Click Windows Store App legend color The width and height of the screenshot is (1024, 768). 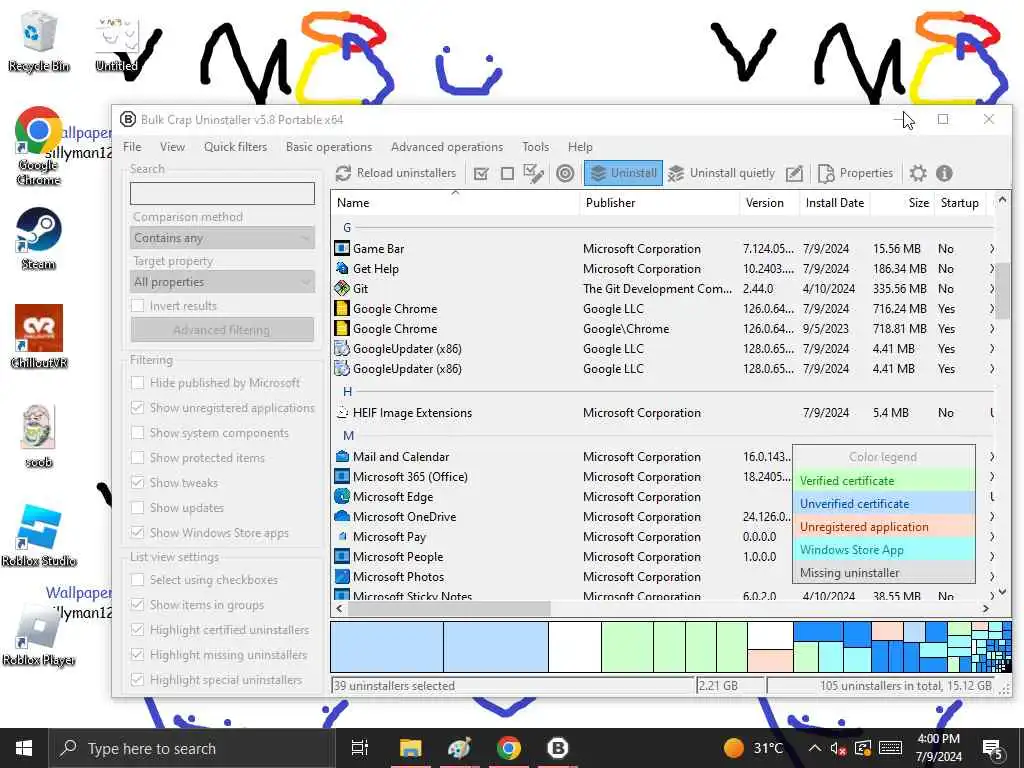884,550
